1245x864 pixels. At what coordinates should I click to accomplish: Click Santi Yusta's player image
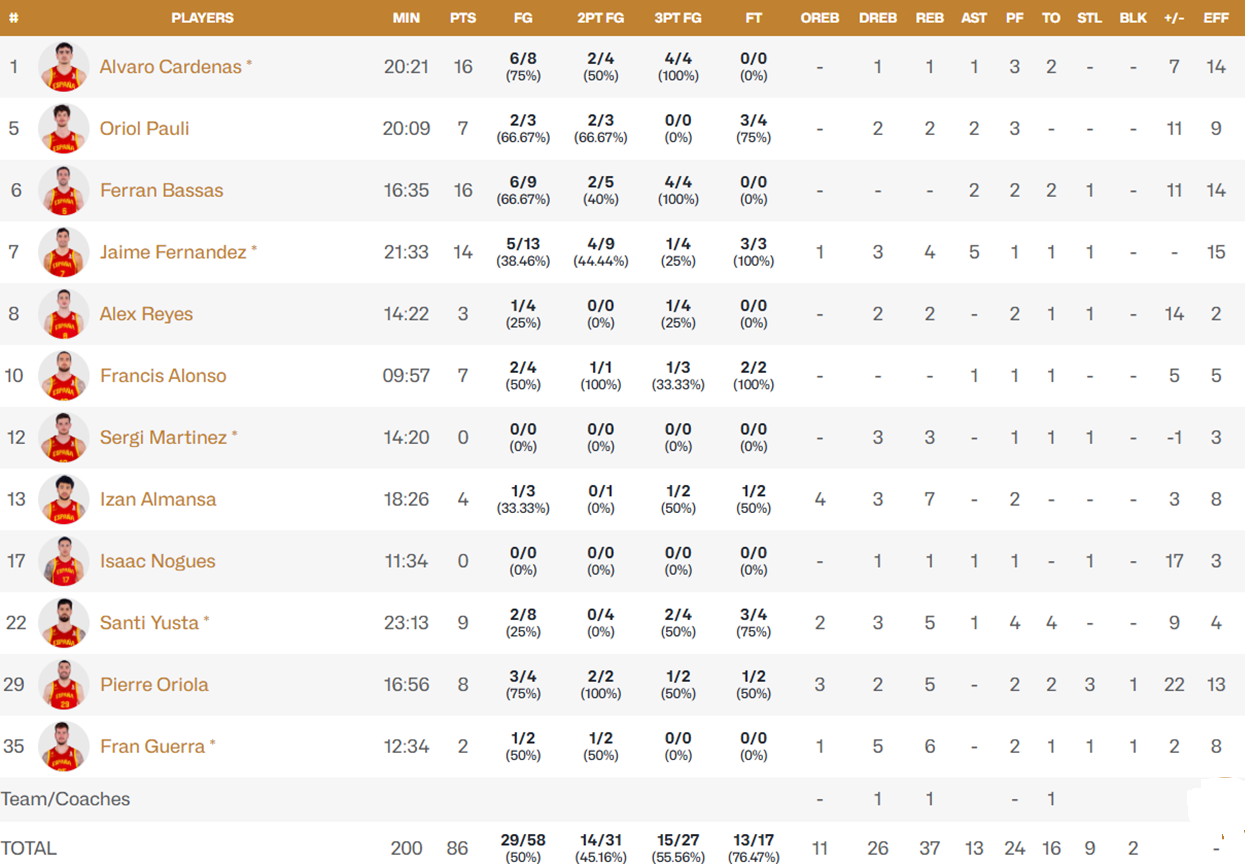(64, 623)
